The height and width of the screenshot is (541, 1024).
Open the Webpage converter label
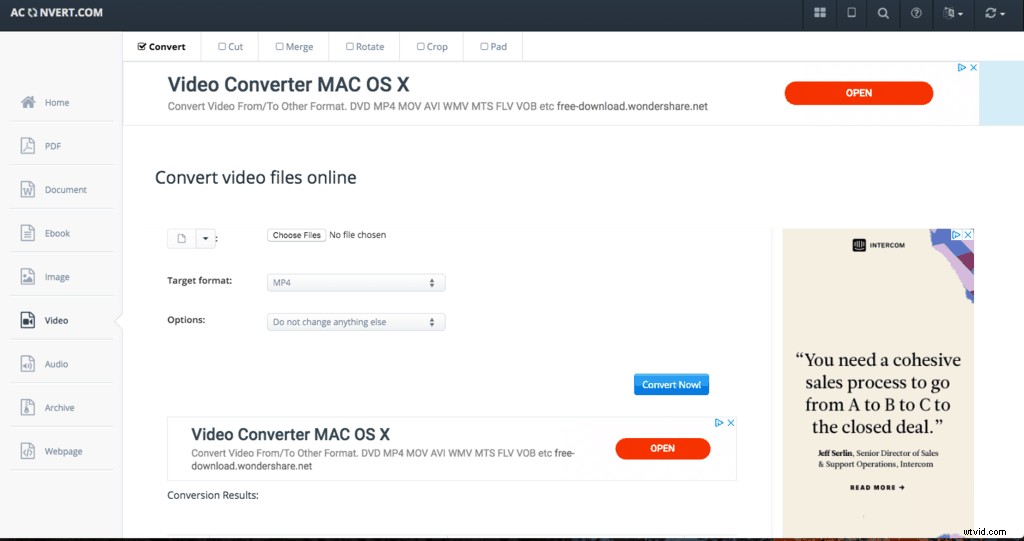[x=63, y=451]
